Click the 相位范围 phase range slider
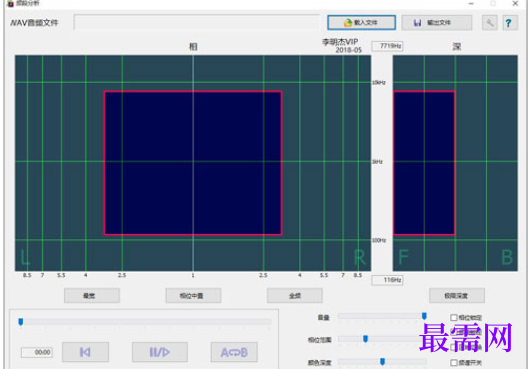 [x=382, y=339]
